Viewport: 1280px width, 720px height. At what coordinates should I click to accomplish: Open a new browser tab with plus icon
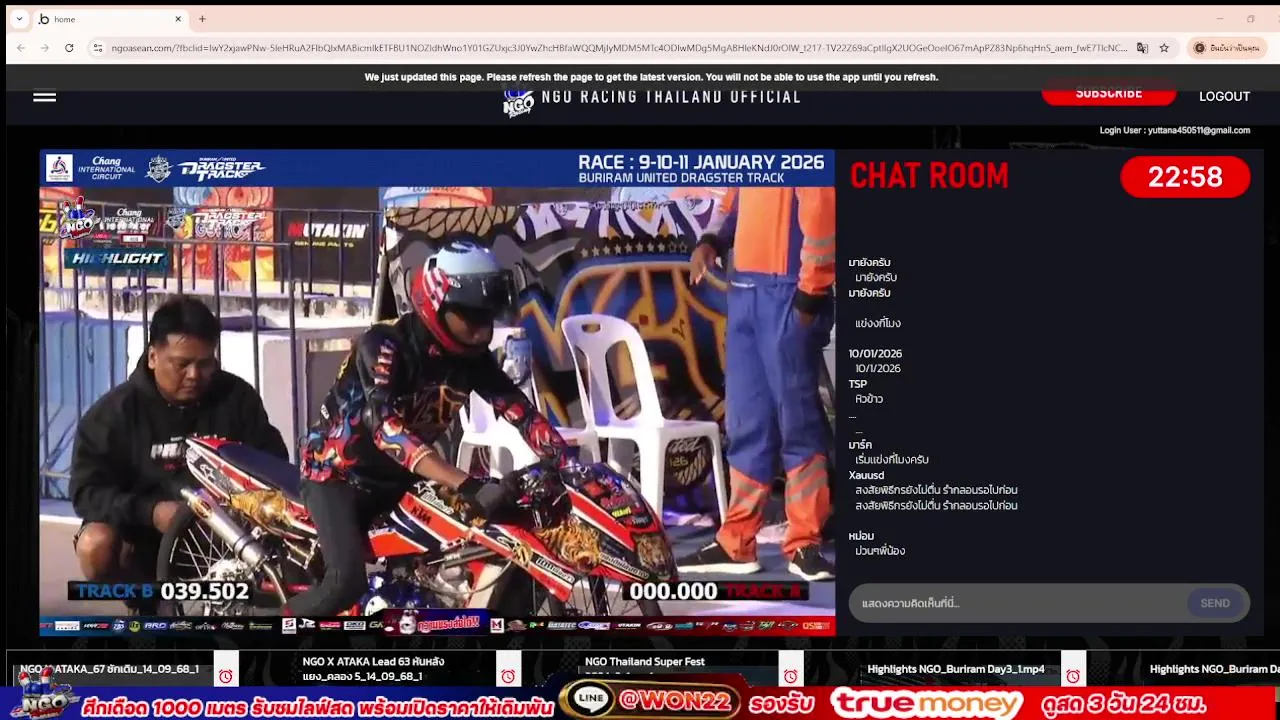coord(202,19)
